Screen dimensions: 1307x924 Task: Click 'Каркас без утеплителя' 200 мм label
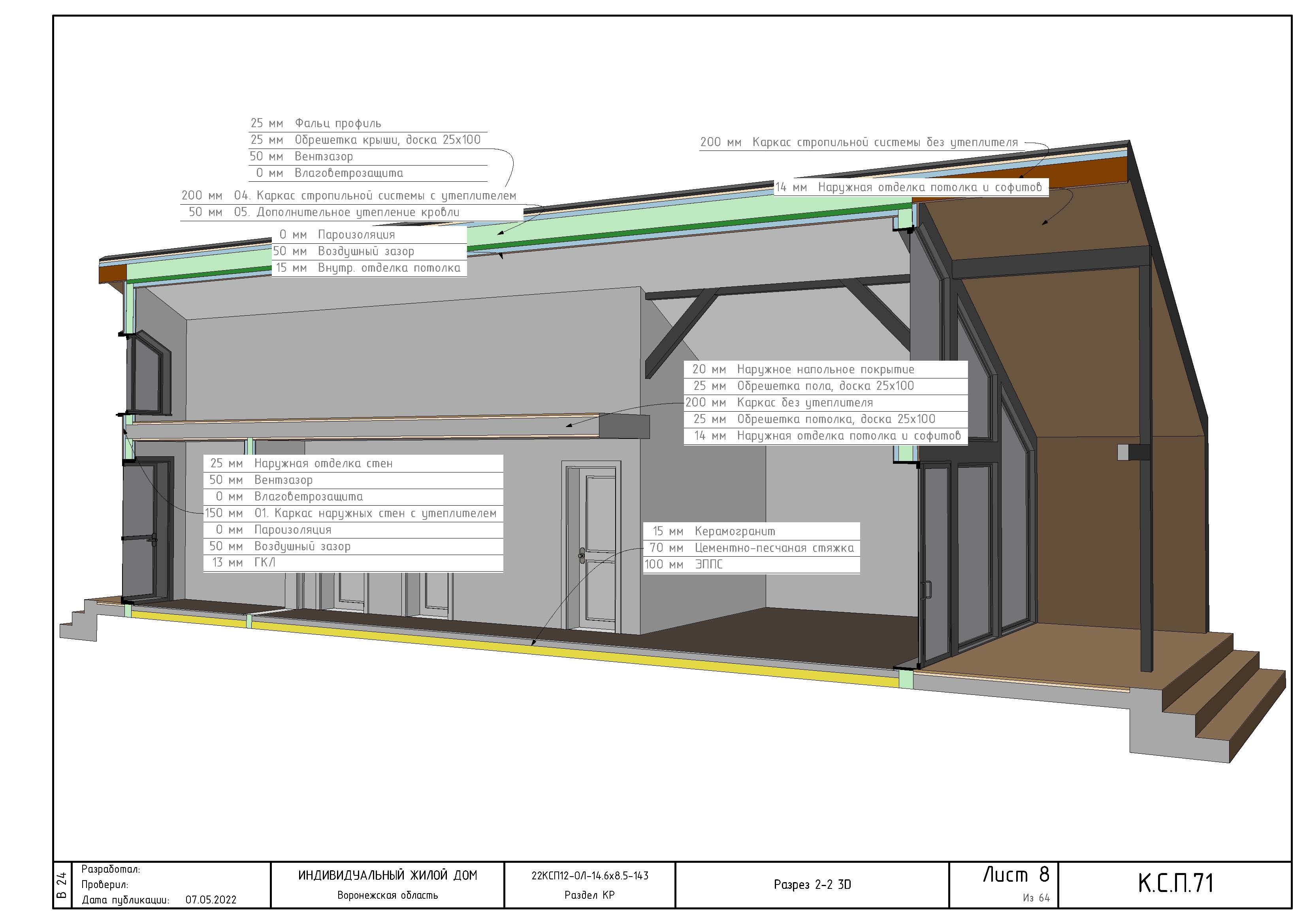tap(804, 403)
